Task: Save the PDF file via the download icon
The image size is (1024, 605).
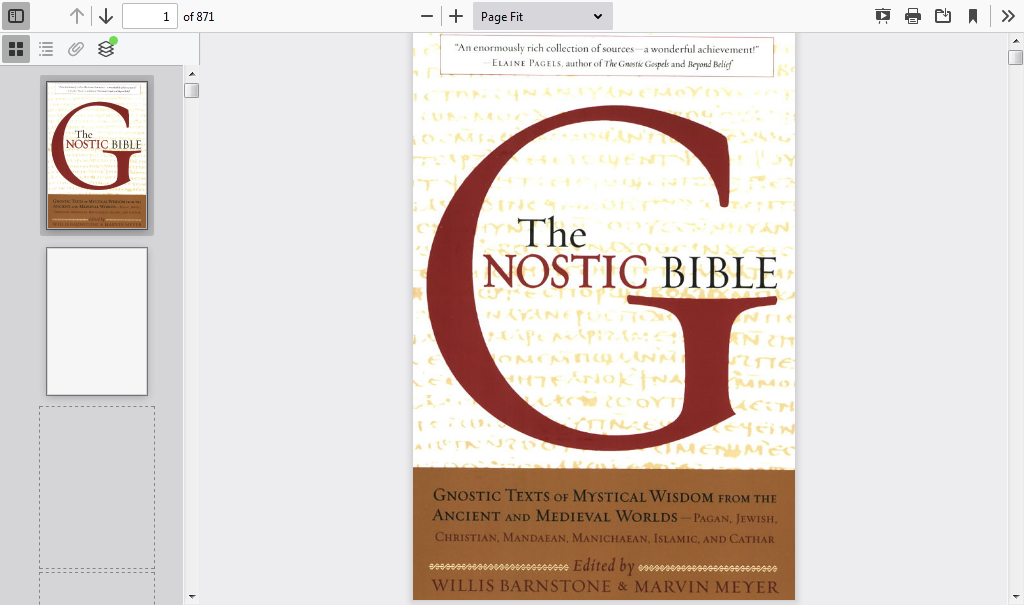Action: (943, 16)
